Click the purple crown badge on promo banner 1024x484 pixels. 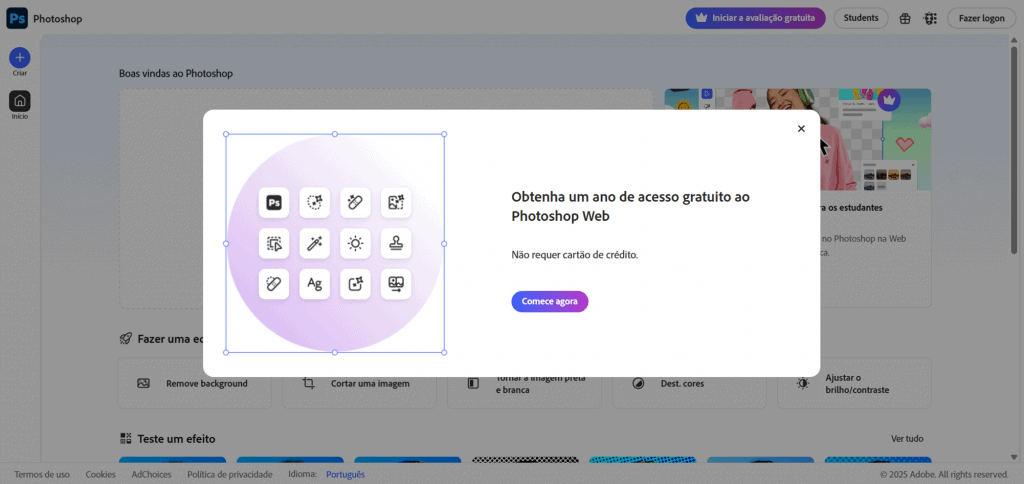(889, 100)
